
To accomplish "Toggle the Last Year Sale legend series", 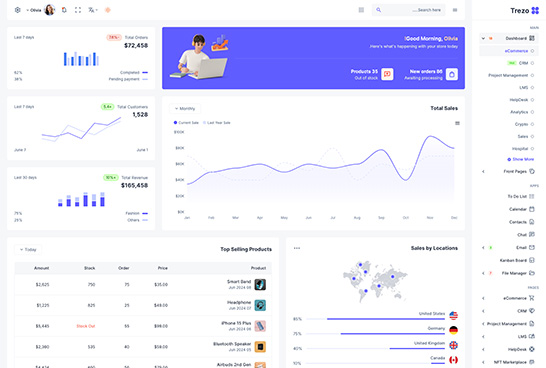I will [x=216, y=123].
